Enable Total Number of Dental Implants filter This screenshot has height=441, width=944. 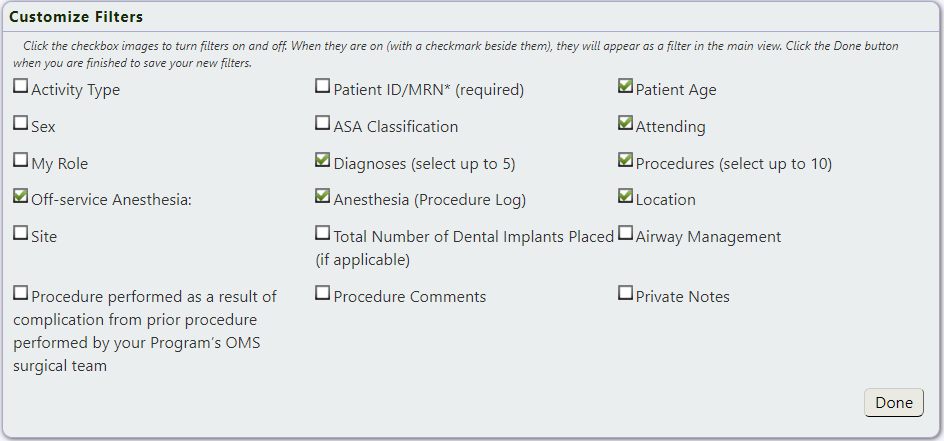pyautogui.click(x=323, y=232)
